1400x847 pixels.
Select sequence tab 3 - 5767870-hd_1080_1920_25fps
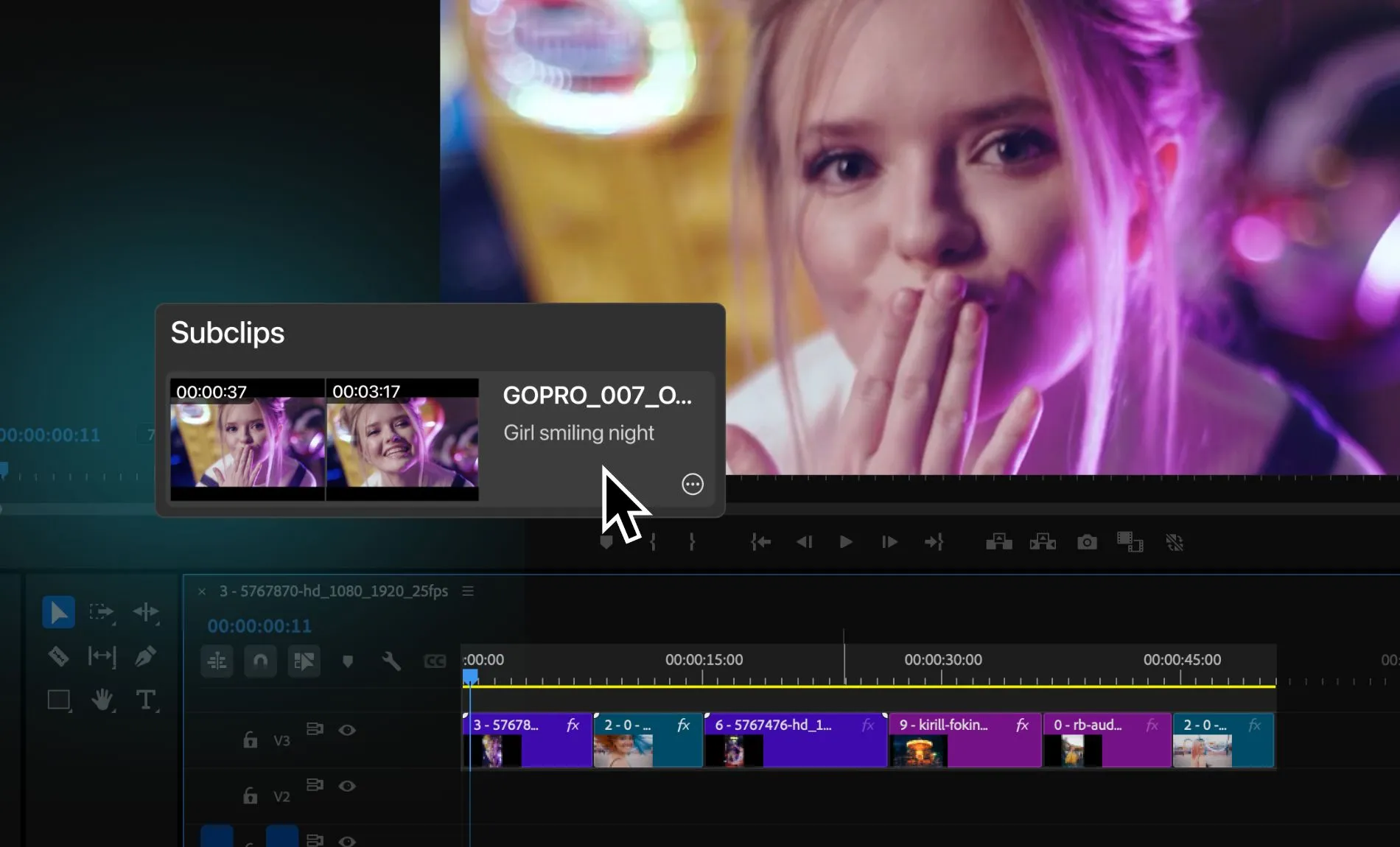(x=334, y=591)
